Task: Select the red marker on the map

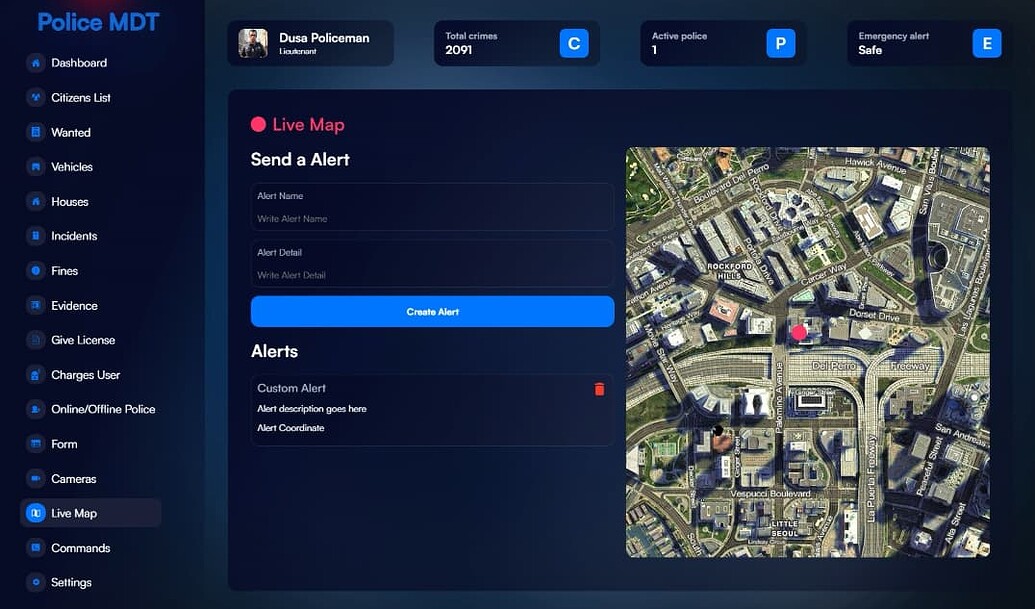Action: (801, 330)
